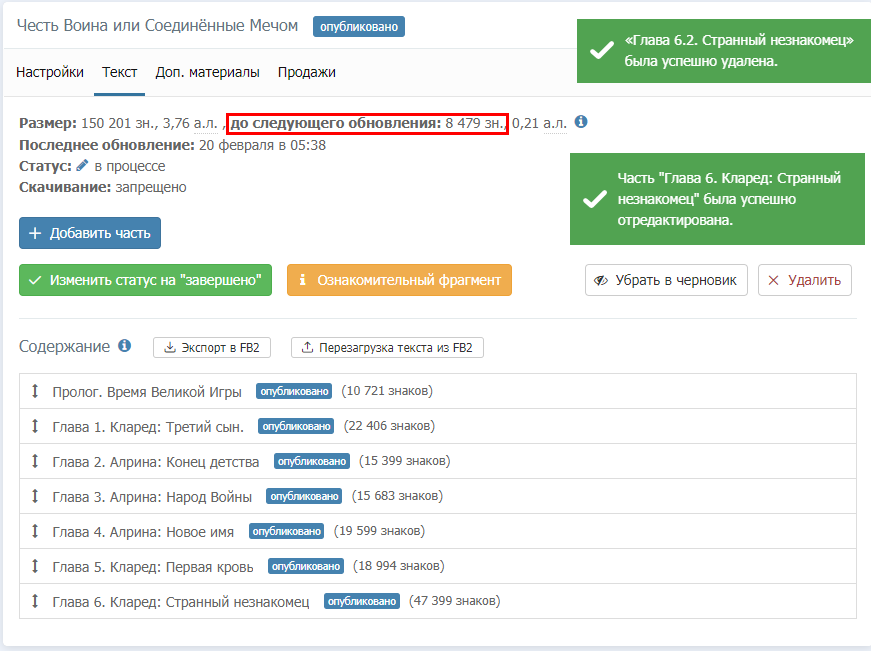This screenshot has width=871, height=651.
Task: Click the pencil icon next to Статус
Action: point(83,166)
